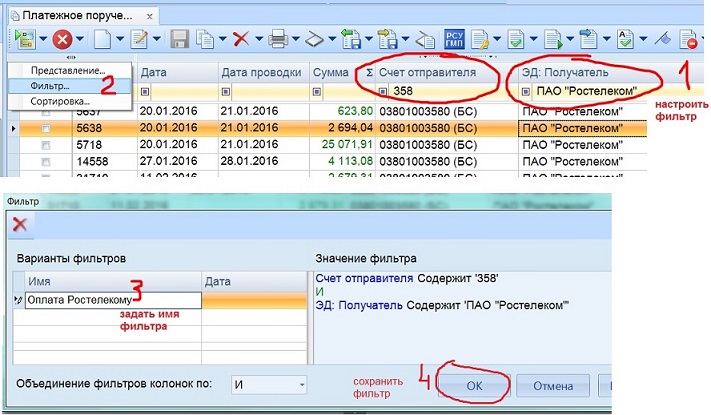This screenshot has width=711, height=415.
Task: Select the highlighted sum cell 2 694,04
Action: coord(342,128)
